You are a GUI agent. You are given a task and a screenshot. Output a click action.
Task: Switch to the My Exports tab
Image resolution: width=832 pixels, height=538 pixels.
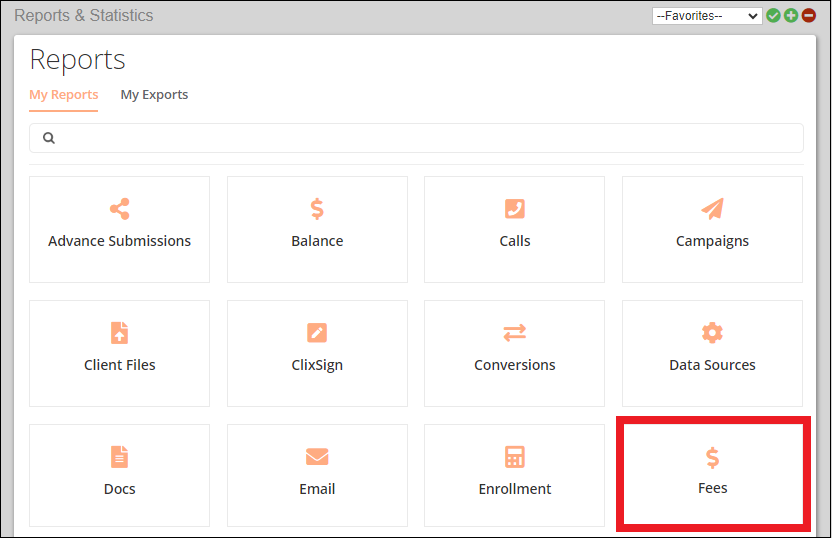[154, 94]
